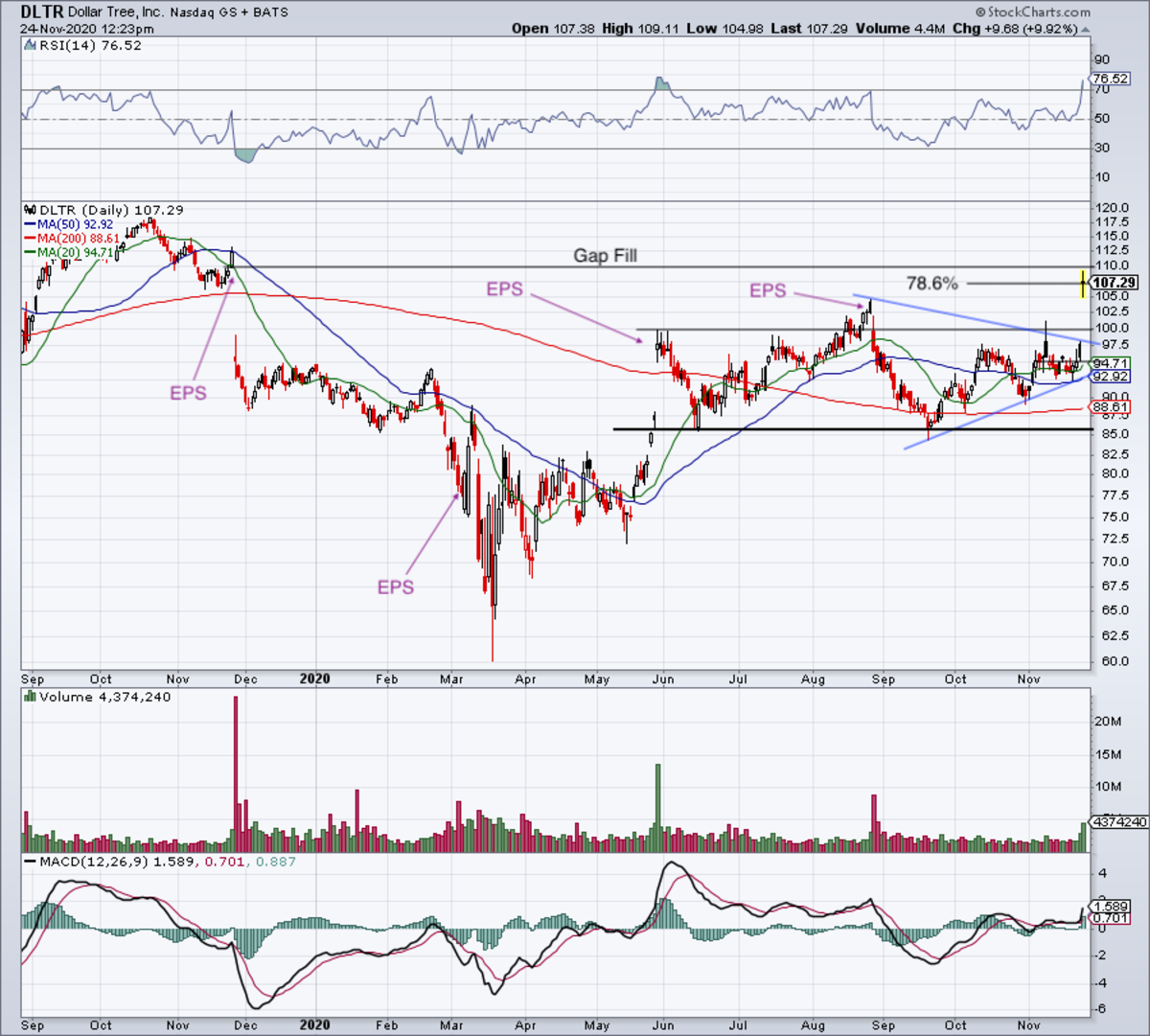This screenshot has width=1150, height=1036.
Task: Click the DLTR (Daily) 107.29 legend entry
Action: point(110,210)
